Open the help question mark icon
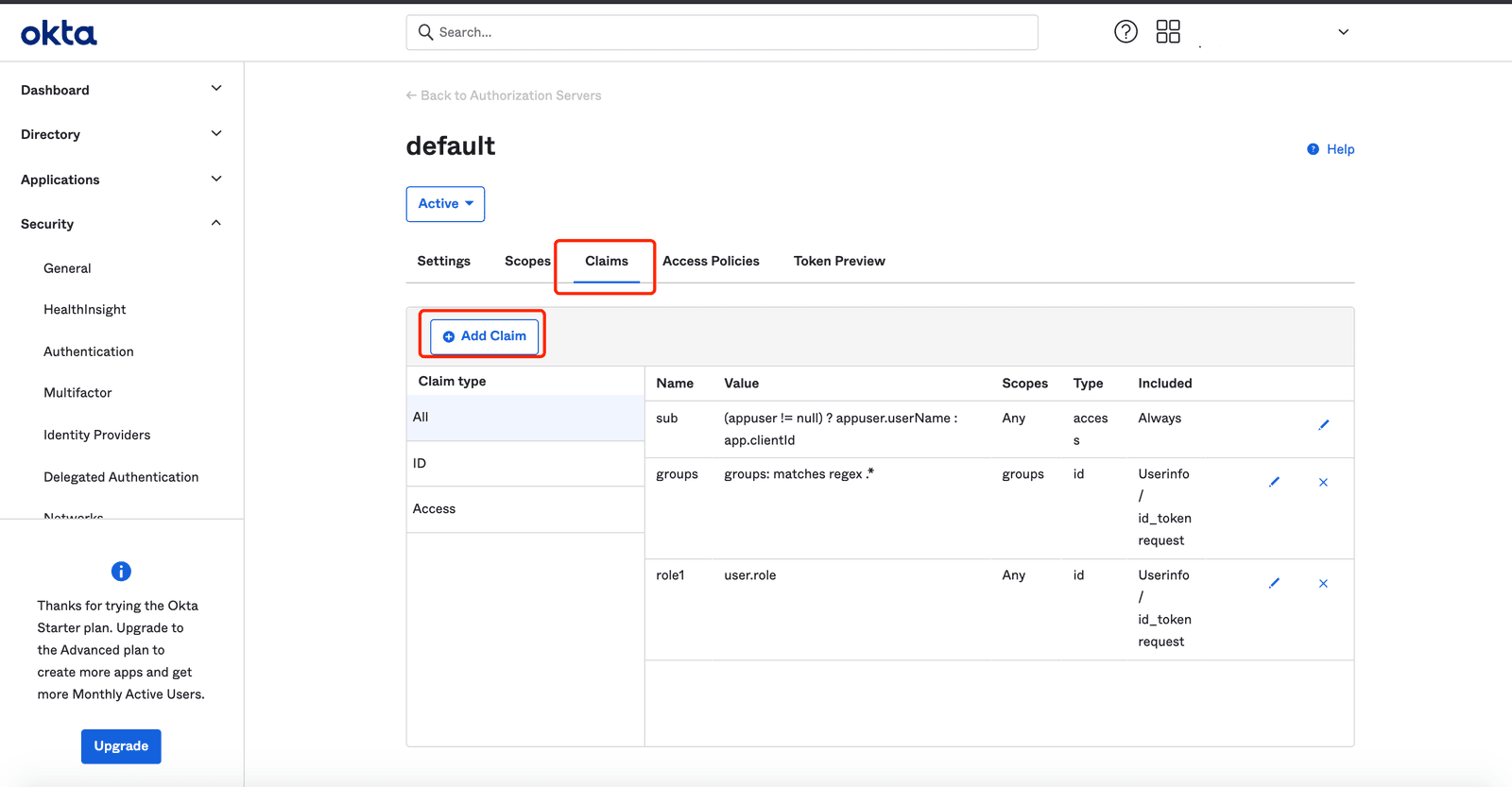This screenshot has height=787, width=1512. click(1125, 31)
